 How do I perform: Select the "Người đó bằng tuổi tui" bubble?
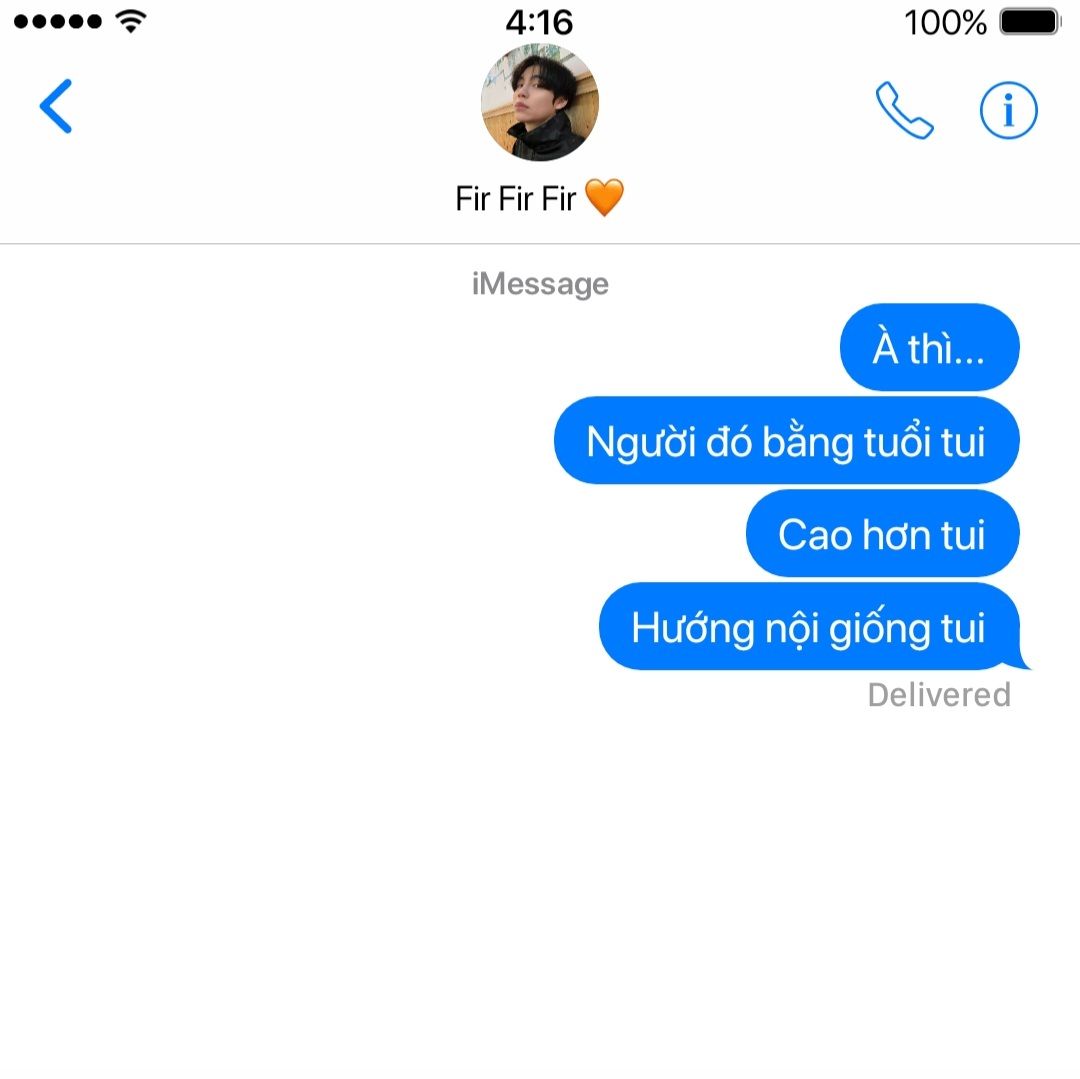(786, 440)
